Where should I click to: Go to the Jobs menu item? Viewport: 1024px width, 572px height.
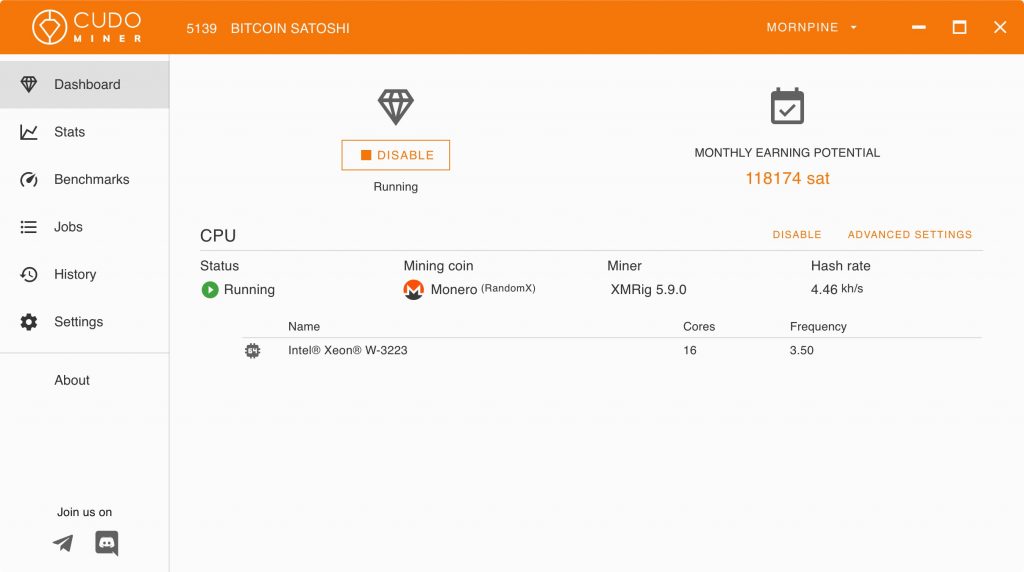coord(84,227)
